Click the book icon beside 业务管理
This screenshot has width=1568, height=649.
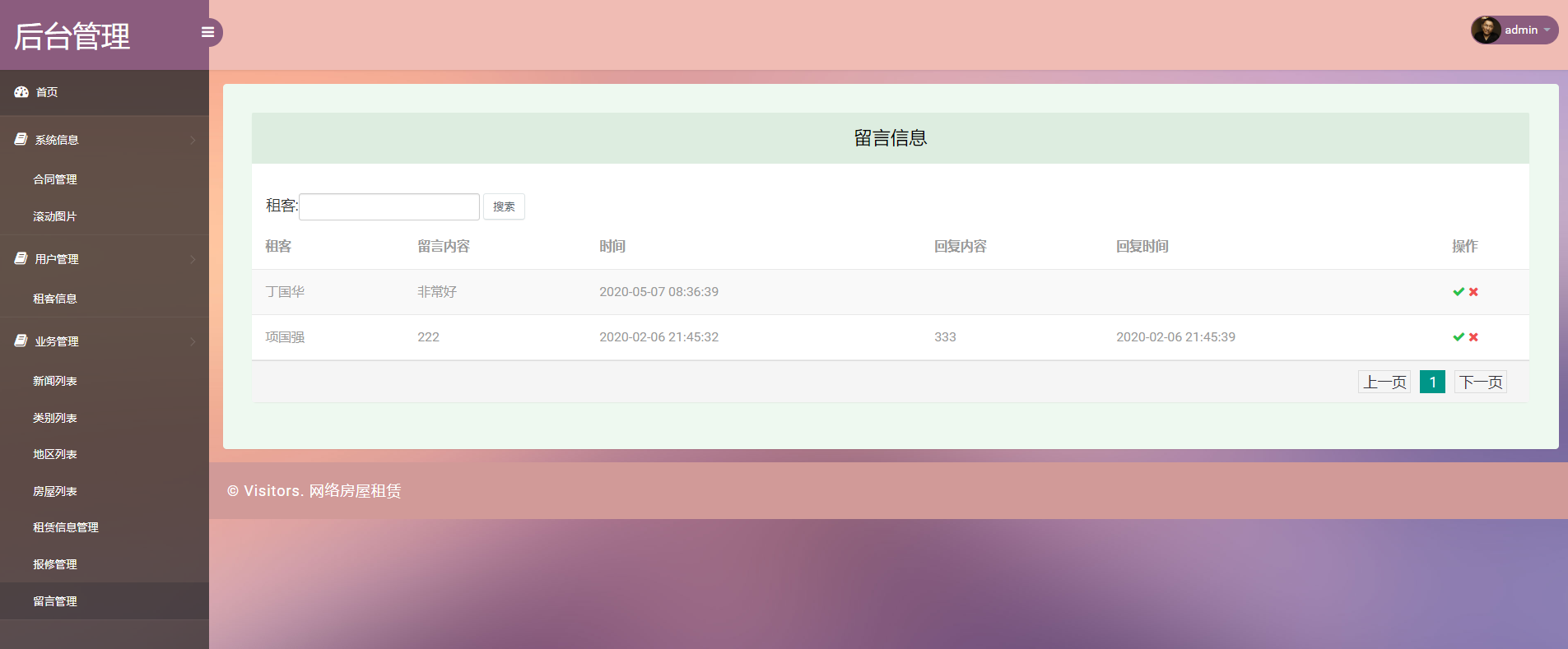21,341
